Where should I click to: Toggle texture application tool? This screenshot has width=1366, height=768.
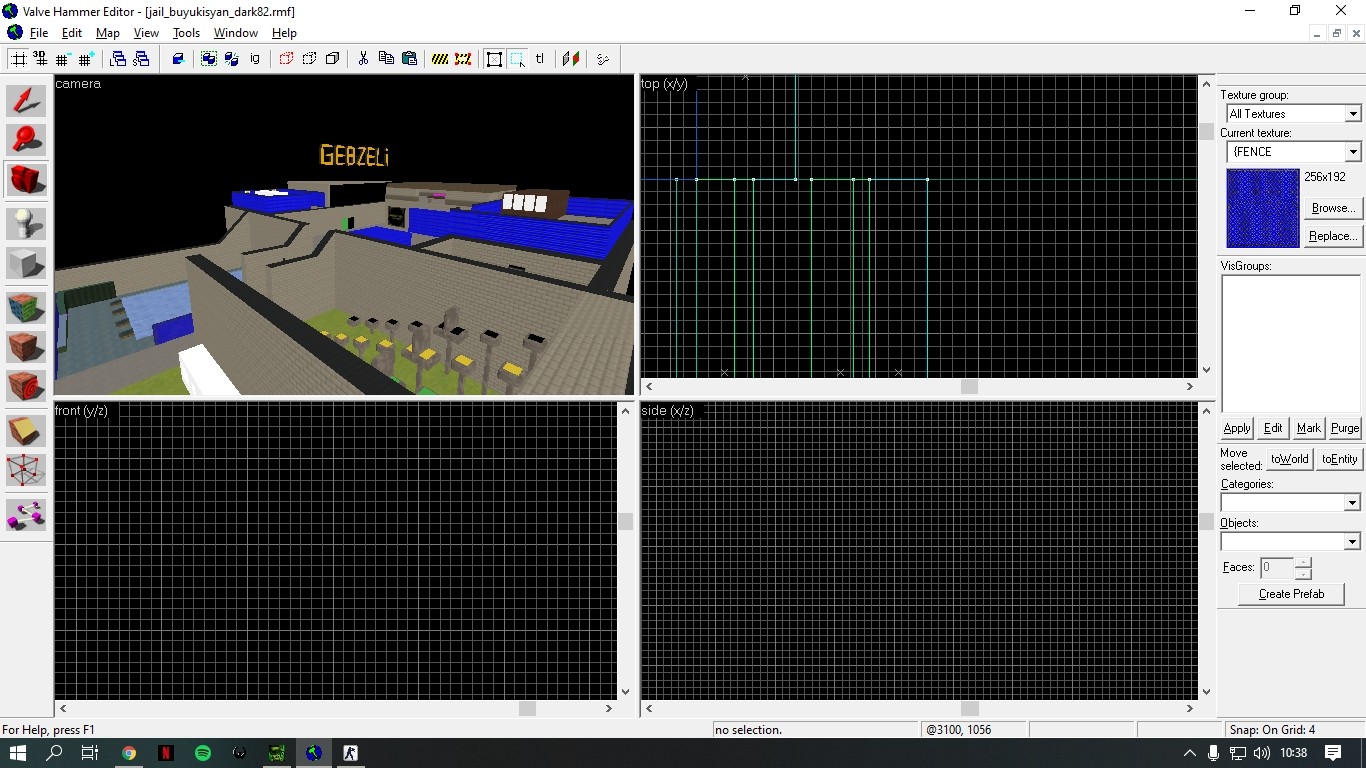tap(26, 307)
